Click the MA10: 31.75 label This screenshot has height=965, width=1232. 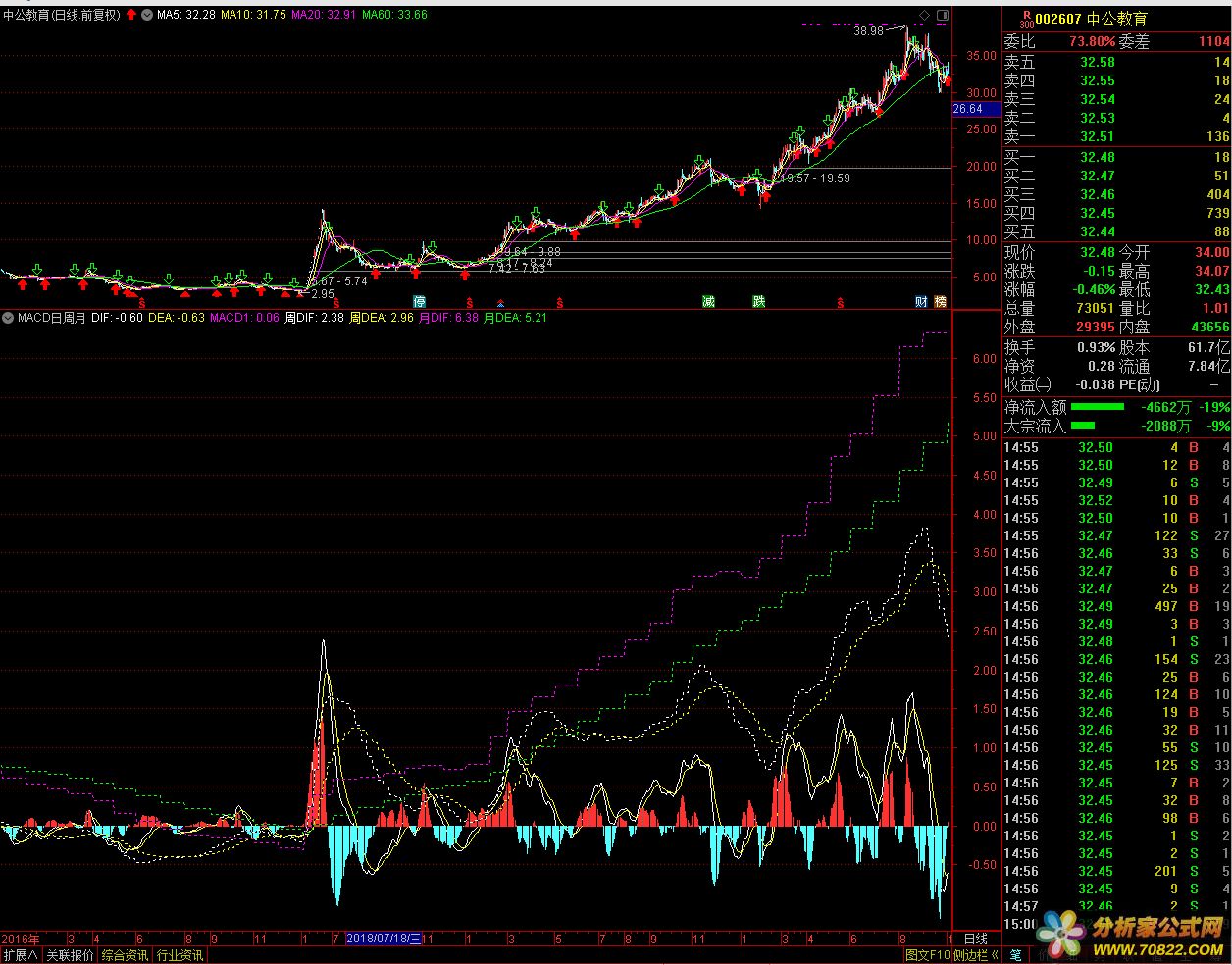point(253,15)
